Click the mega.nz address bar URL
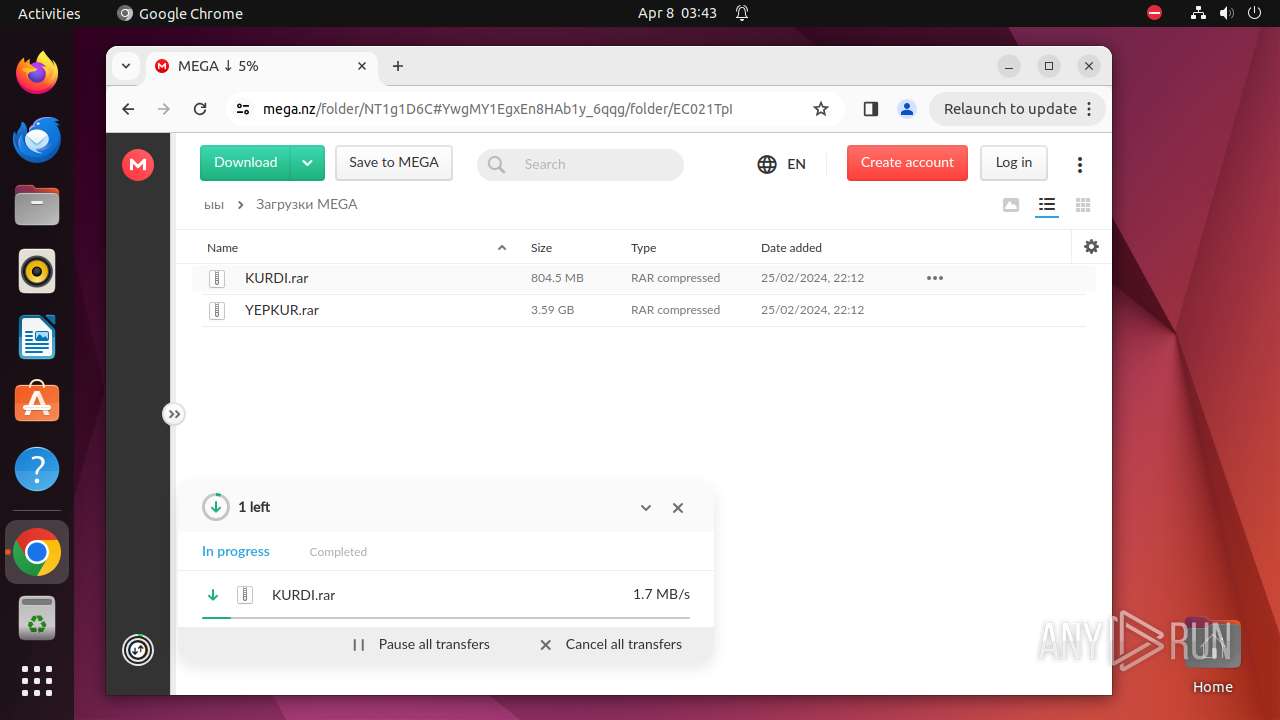Screen dimensions: 1280x720 [498, 109]
